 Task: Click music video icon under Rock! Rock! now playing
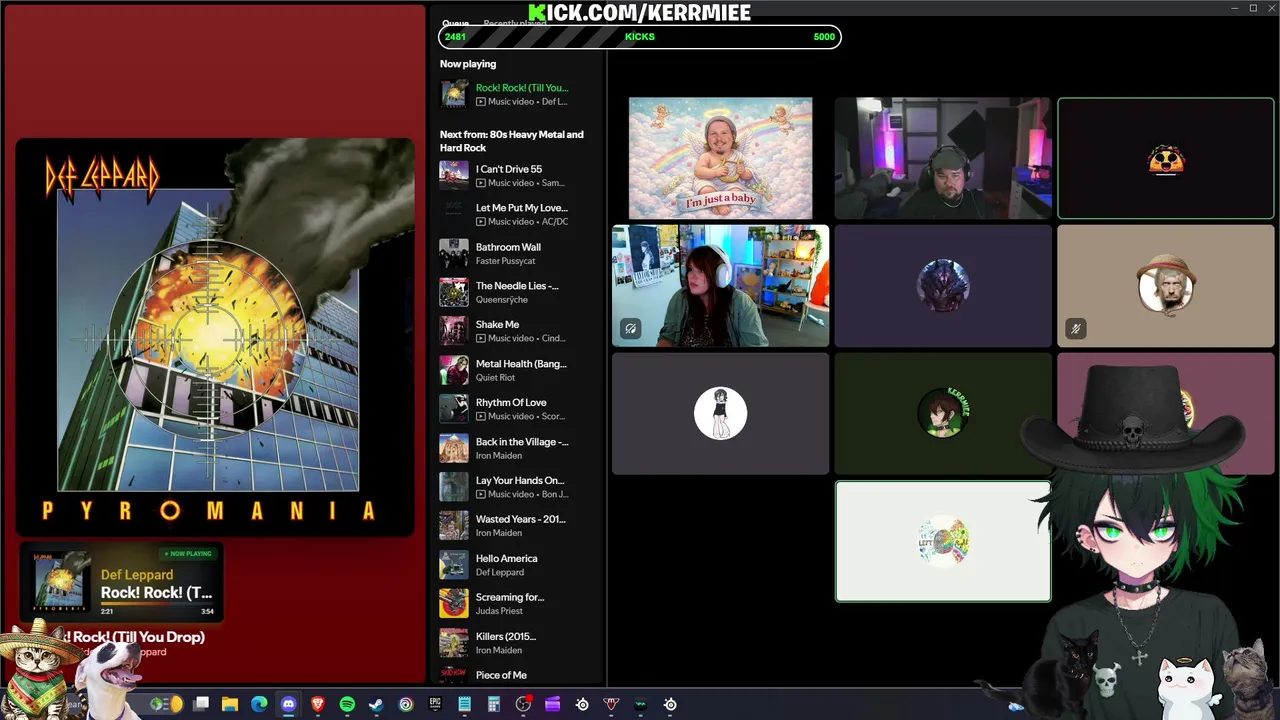coord(481,102)
